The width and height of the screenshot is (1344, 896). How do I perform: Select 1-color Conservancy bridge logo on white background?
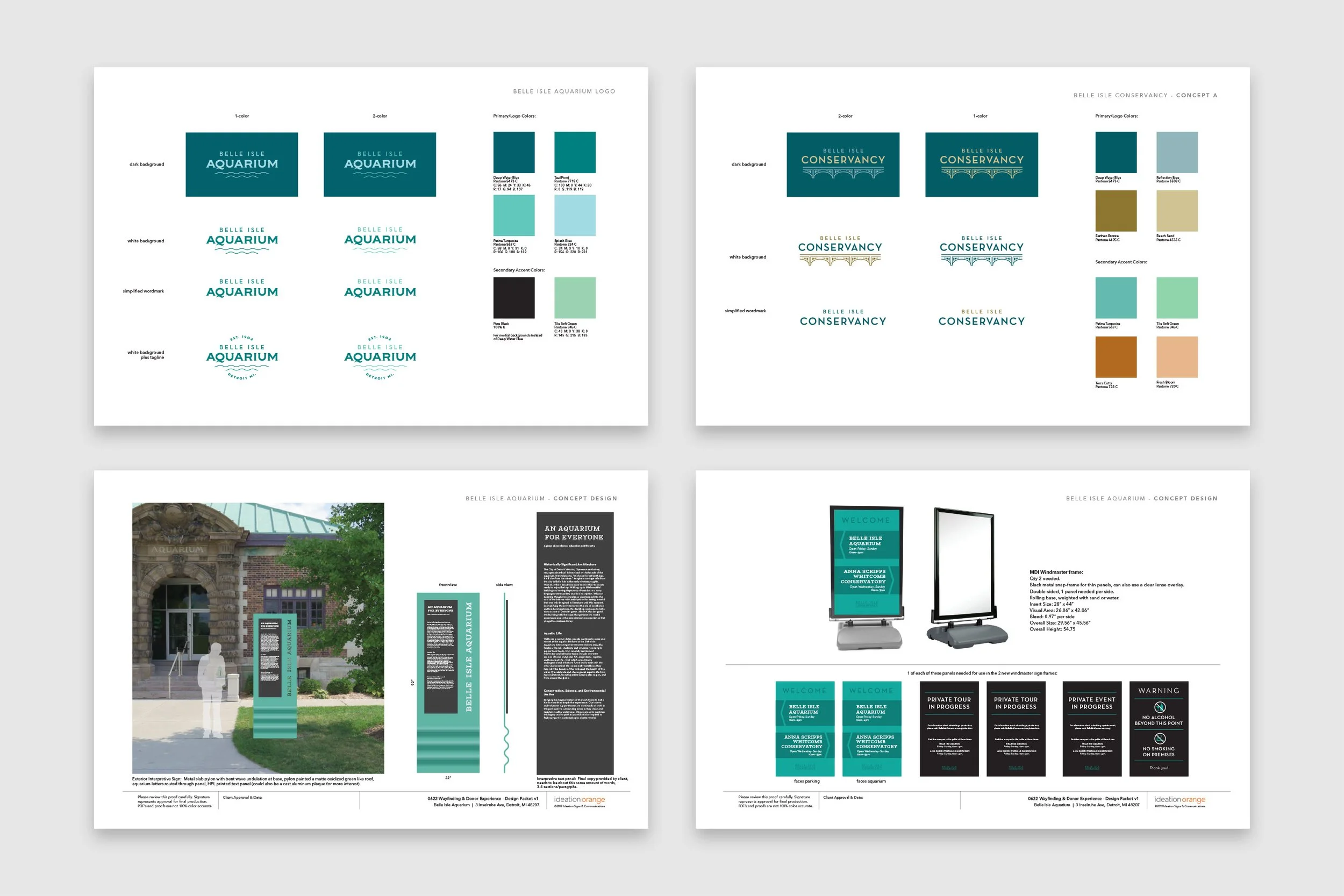coord(982,251)
